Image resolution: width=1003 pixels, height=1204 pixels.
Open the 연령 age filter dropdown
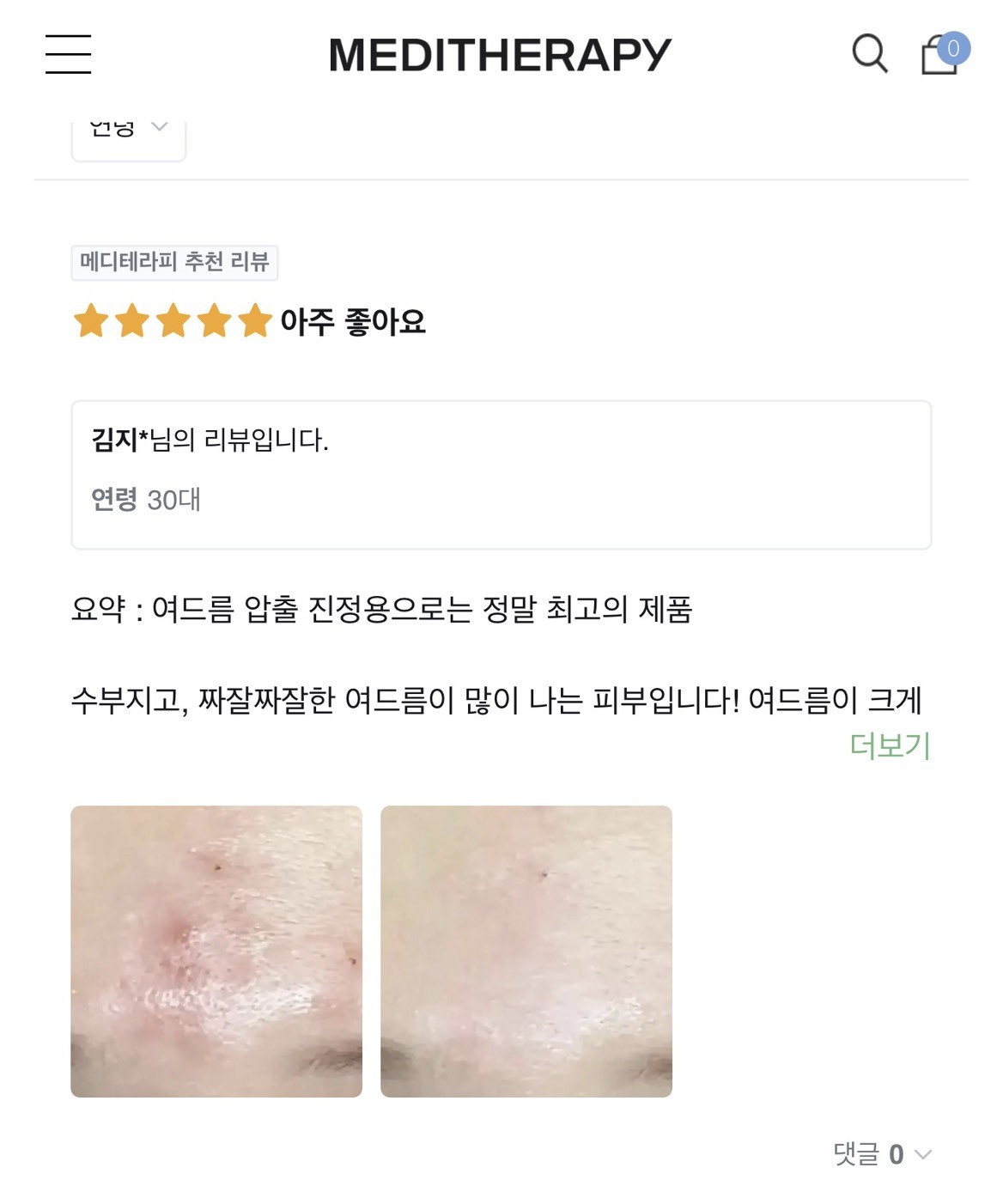click(129, 137)
